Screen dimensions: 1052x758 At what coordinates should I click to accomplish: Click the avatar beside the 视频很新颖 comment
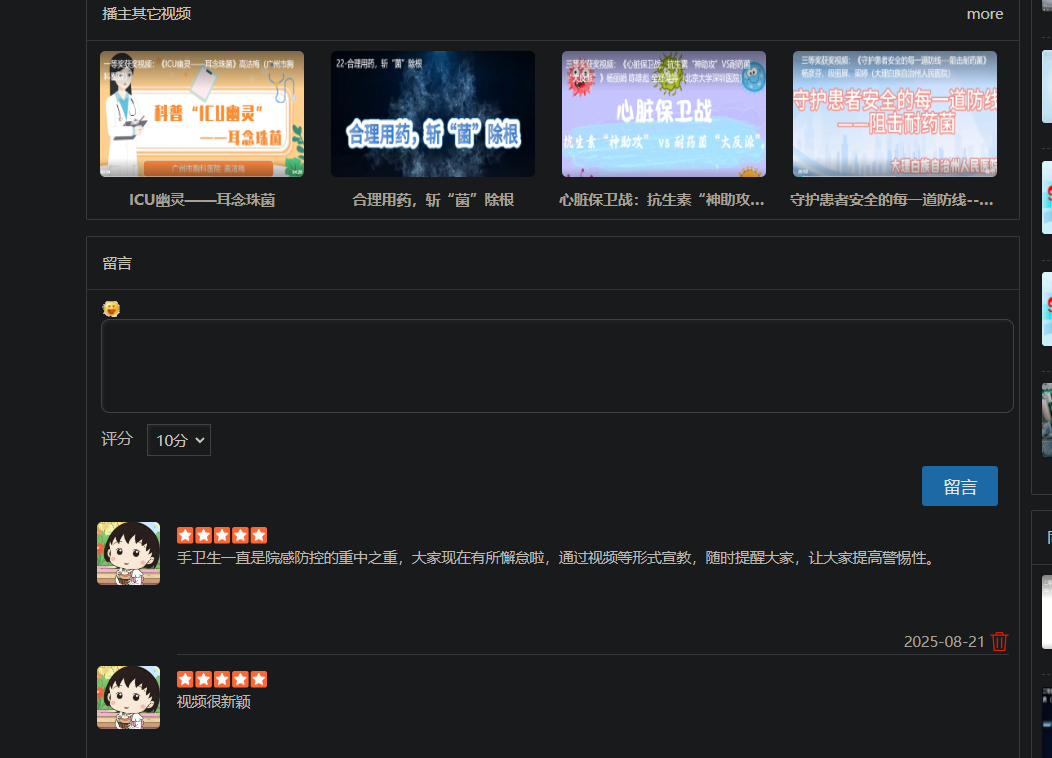[128, 697]
